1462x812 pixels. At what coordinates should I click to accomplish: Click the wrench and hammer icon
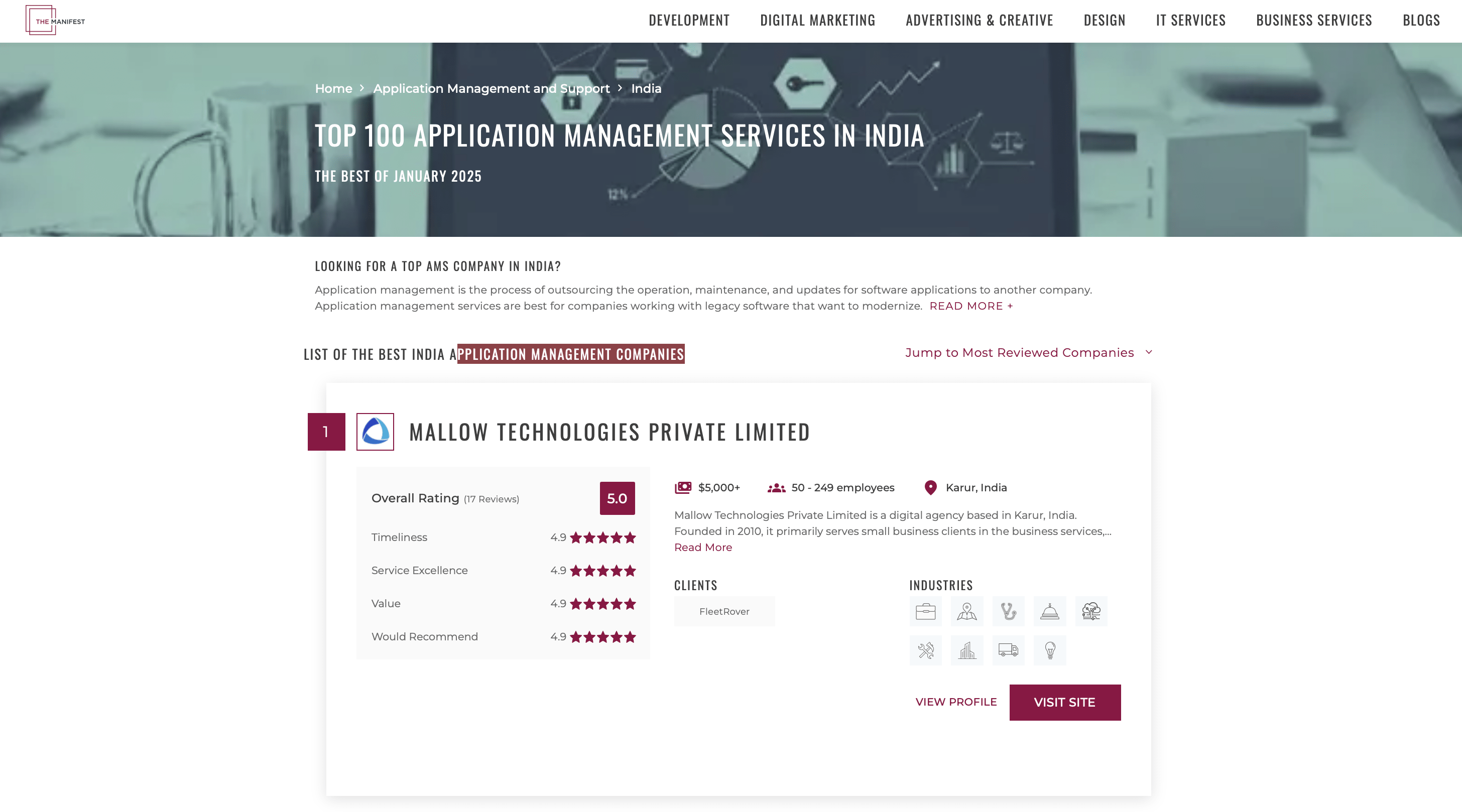[x=925, y=650]
